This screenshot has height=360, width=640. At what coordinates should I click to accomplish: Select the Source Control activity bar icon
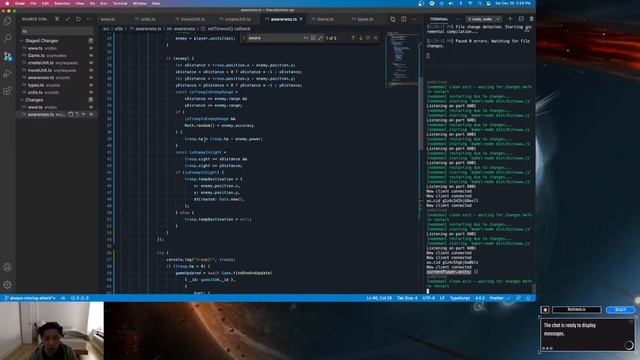(7, 56)
